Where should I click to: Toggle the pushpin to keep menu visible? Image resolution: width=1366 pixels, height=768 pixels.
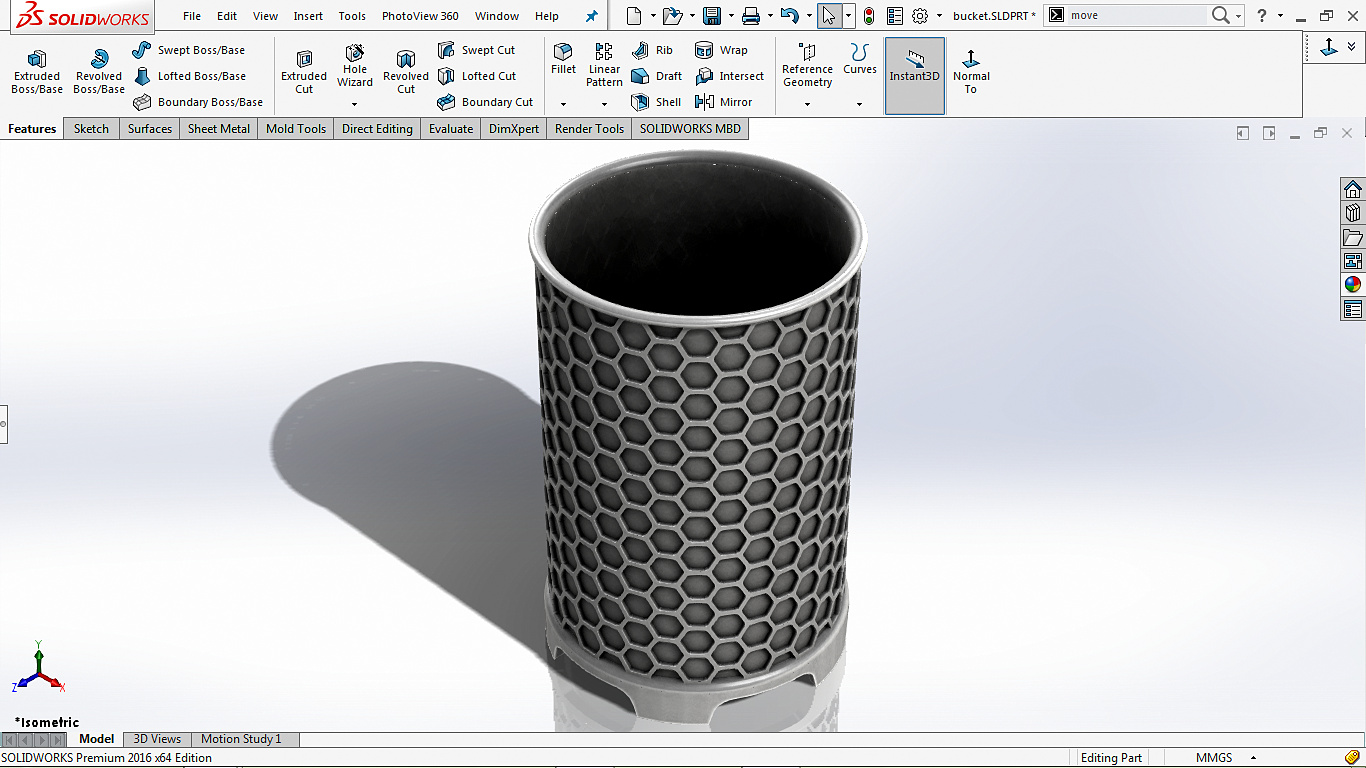pos(592,16)
